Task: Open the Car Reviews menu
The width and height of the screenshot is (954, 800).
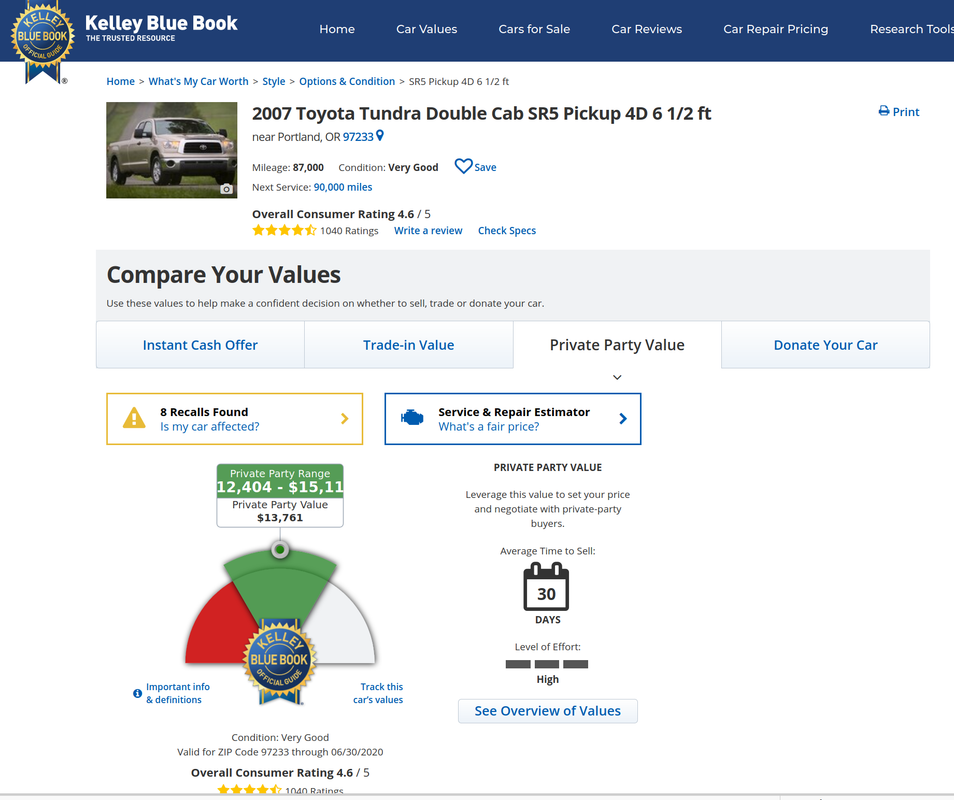Action: click(x=647, y=29)
